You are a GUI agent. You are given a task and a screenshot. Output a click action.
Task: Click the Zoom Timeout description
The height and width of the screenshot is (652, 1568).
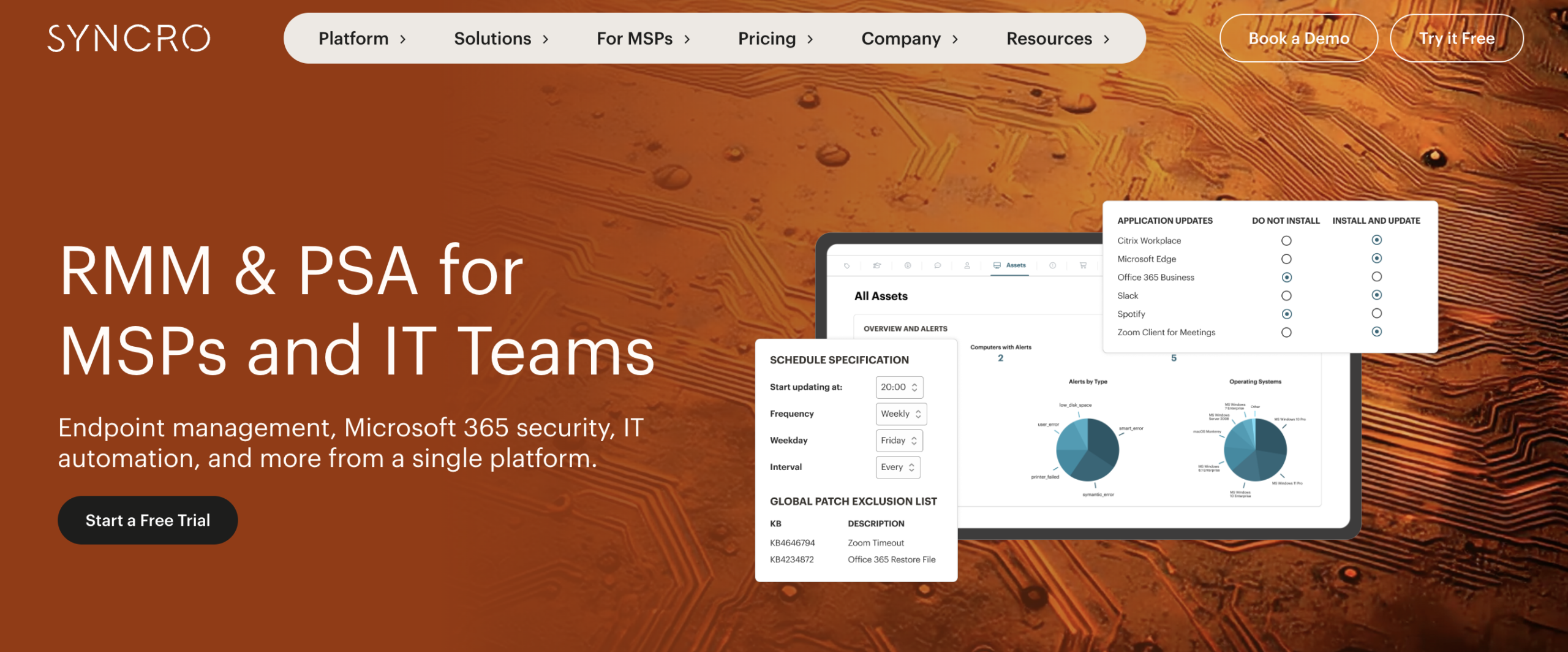[876, 543]
